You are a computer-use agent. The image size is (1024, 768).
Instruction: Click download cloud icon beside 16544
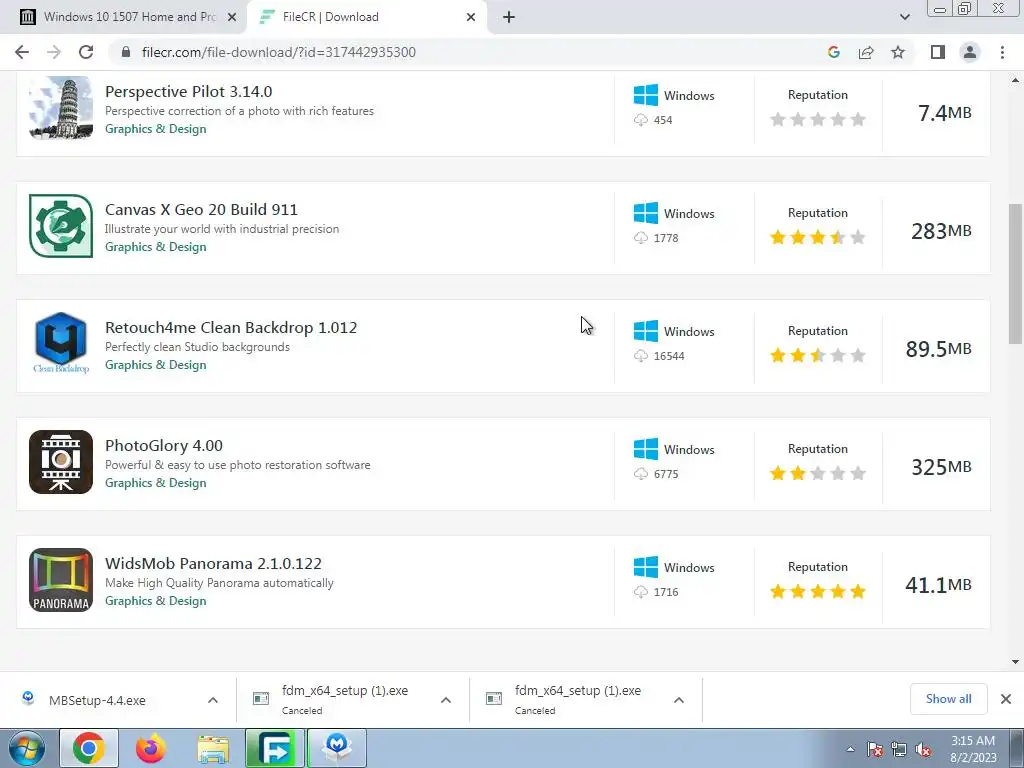(x=641, y=356)
